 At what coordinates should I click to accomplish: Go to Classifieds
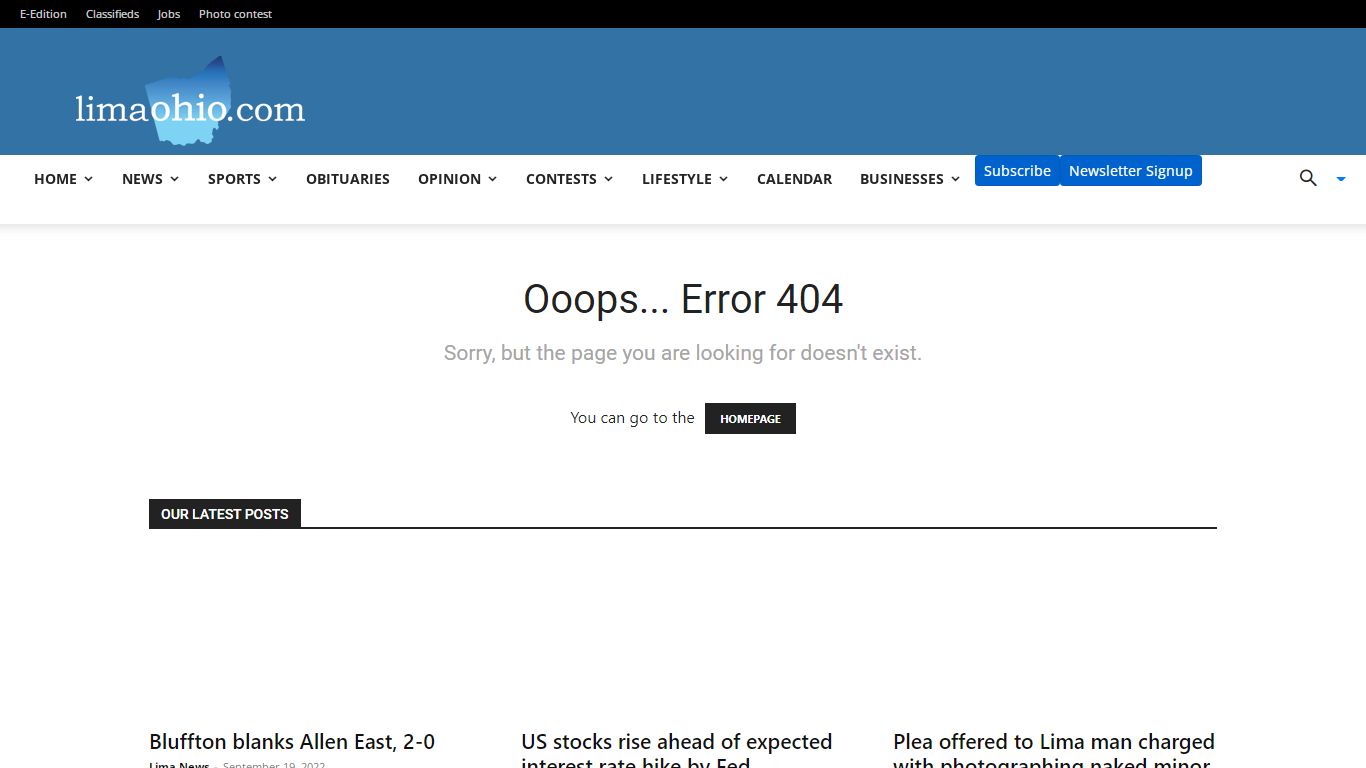pyautogui.click(x=112, y=14)
